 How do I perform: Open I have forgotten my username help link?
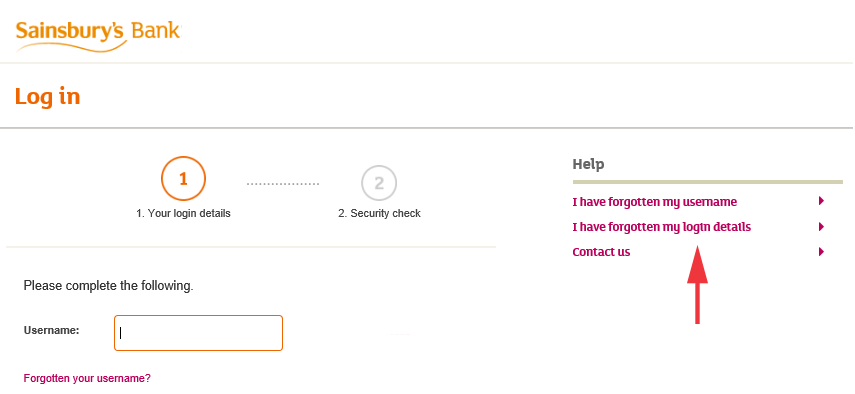(x=654, y=202)
